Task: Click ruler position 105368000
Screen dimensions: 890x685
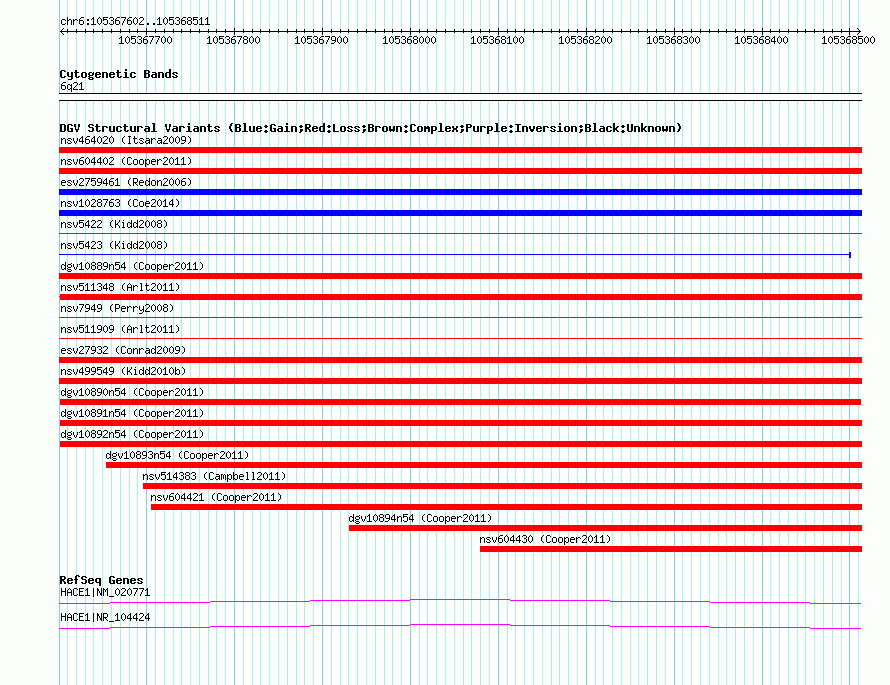Action: [409, 40]
